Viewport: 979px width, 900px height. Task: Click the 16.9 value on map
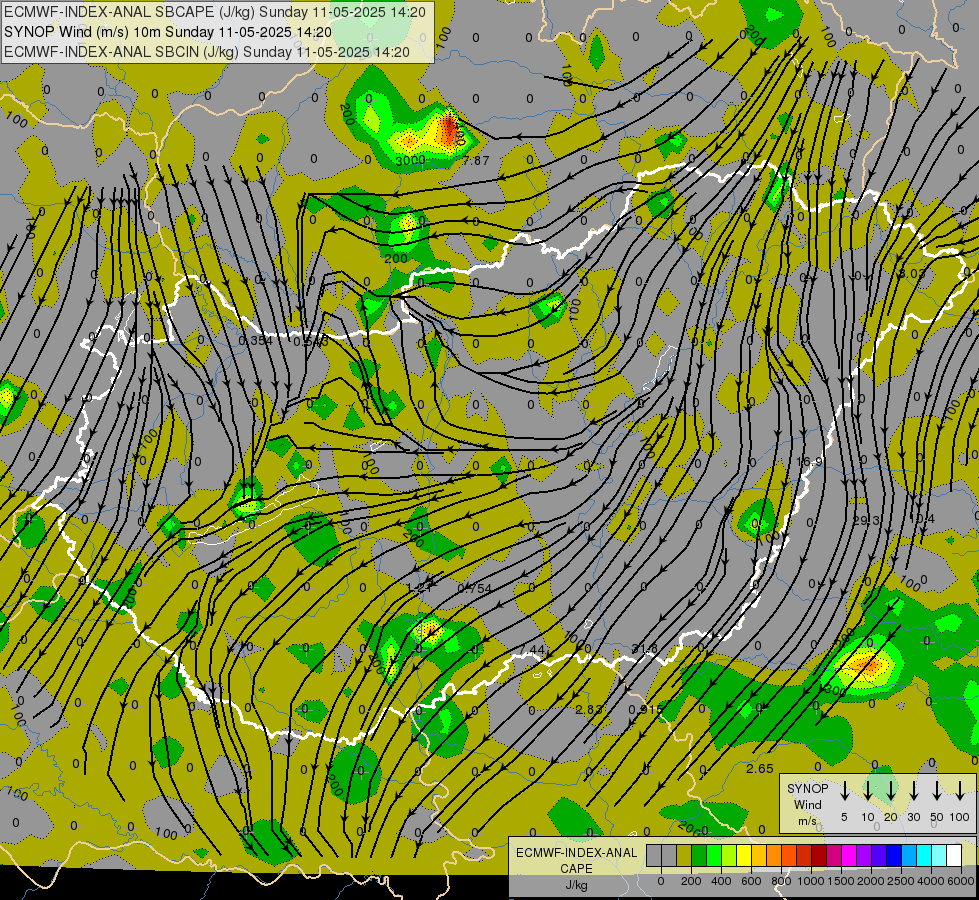pos(809,462)
